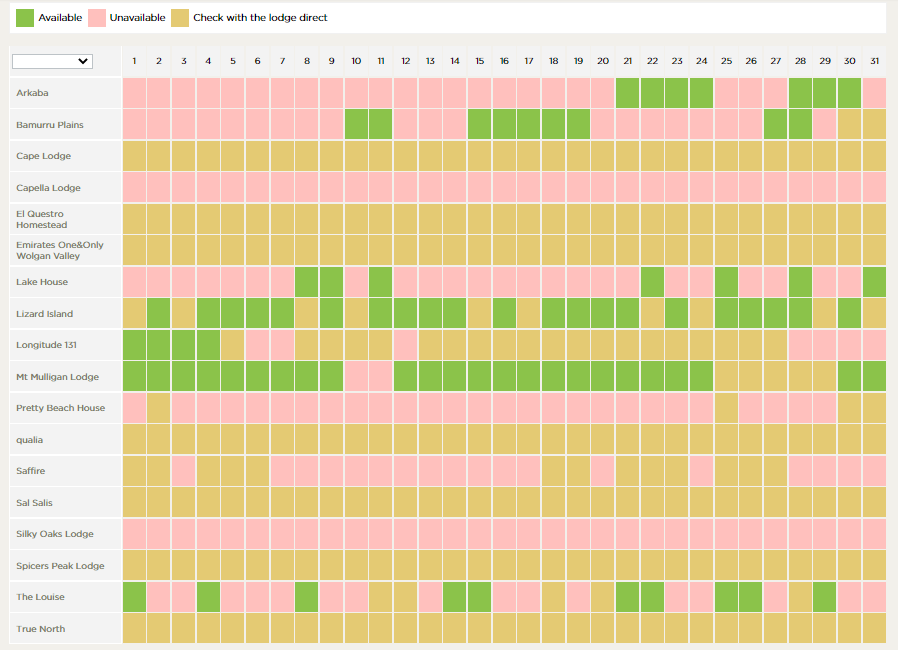Click the pink Unavailable legend swatch
Viewport: 898px width, 650px height.
(97, 18)
